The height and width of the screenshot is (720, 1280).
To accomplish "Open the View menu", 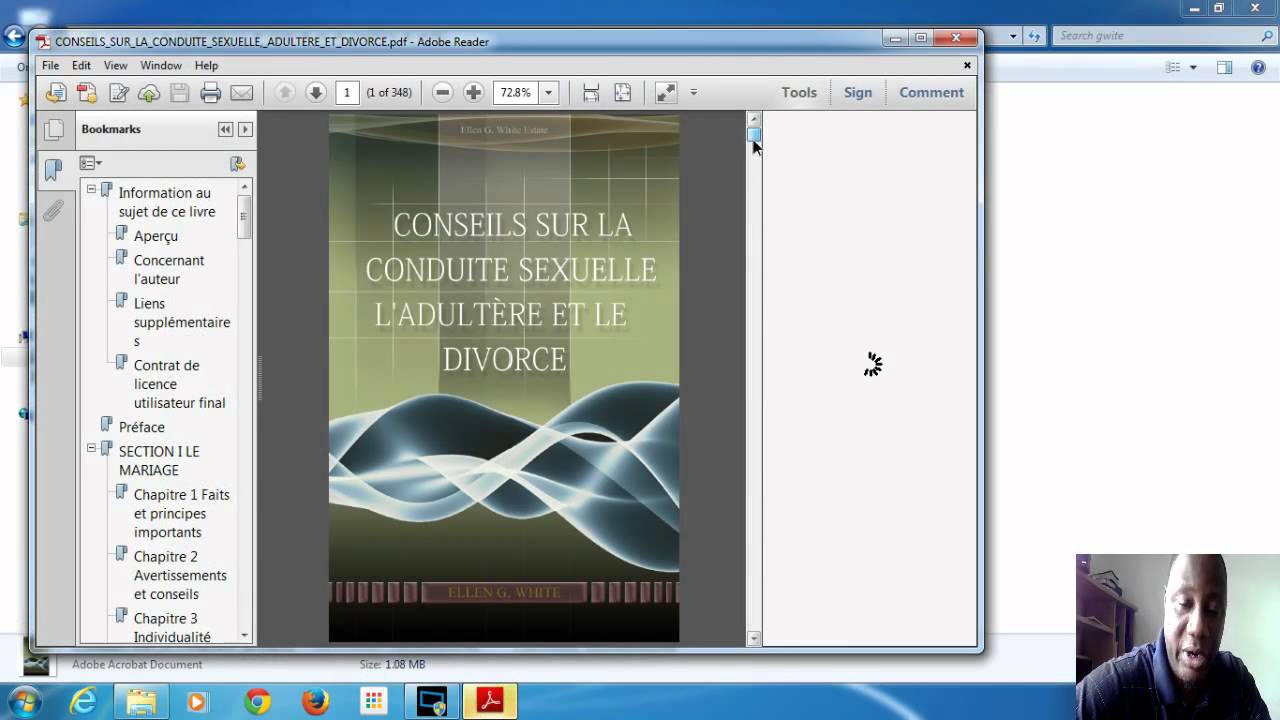I will click(115, 65).
